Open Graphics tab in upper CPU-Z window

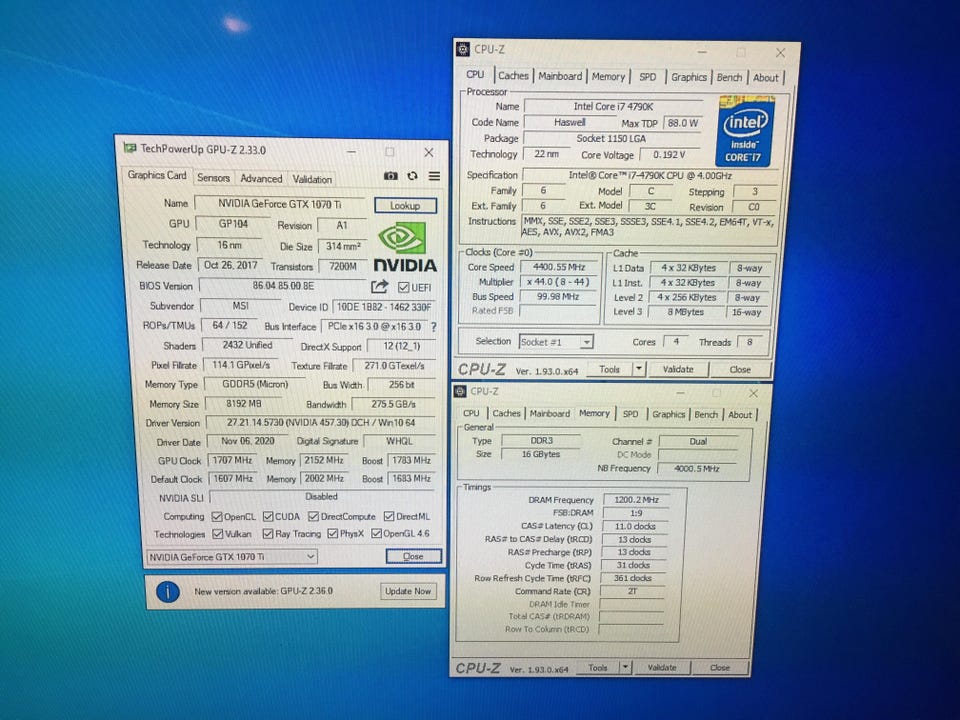click(689, 77)
